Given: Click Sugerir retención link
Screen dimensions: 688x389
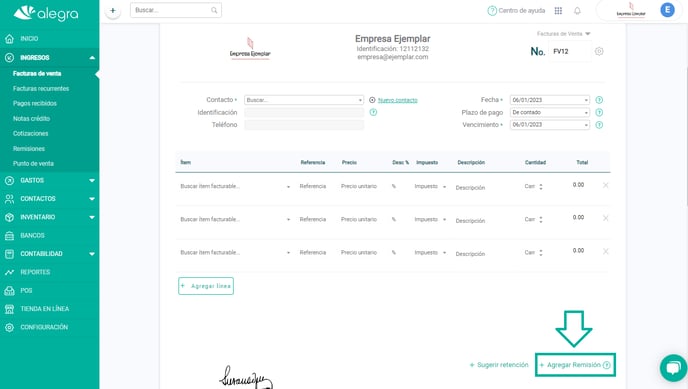Looking at the screenshot, I should [499, 365].
